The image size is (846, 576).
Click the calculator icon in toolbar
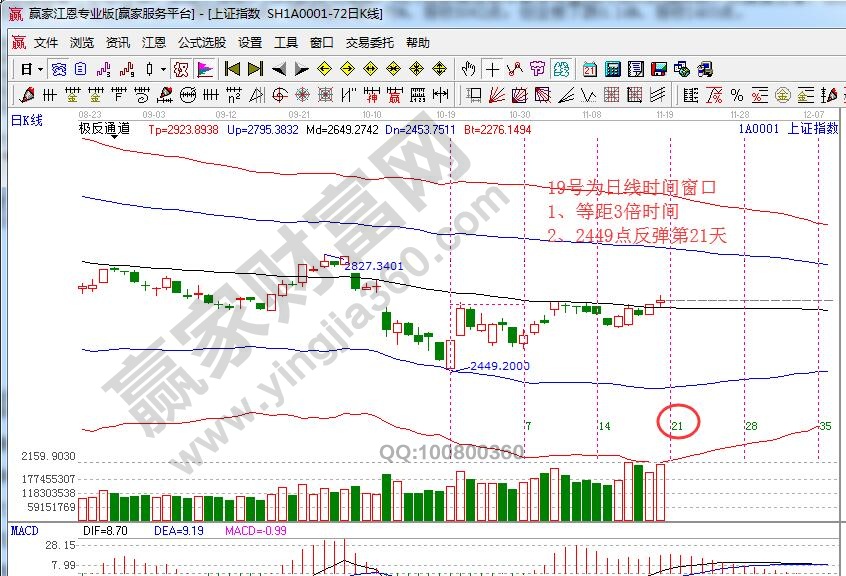pyautogui.click(x=613, y=69)
